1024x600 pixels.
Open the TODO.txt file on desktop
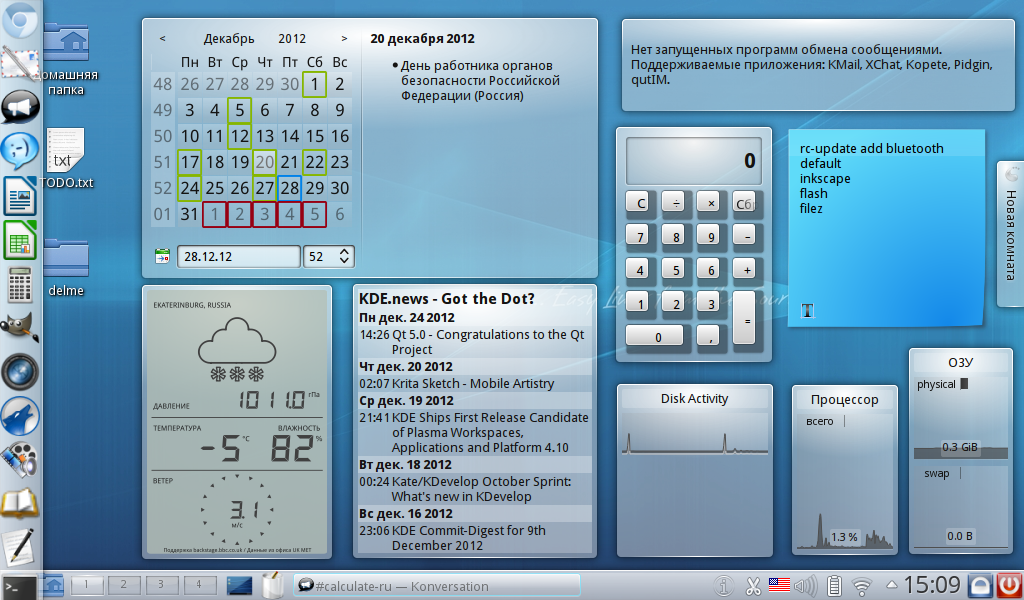pos(65,158)
